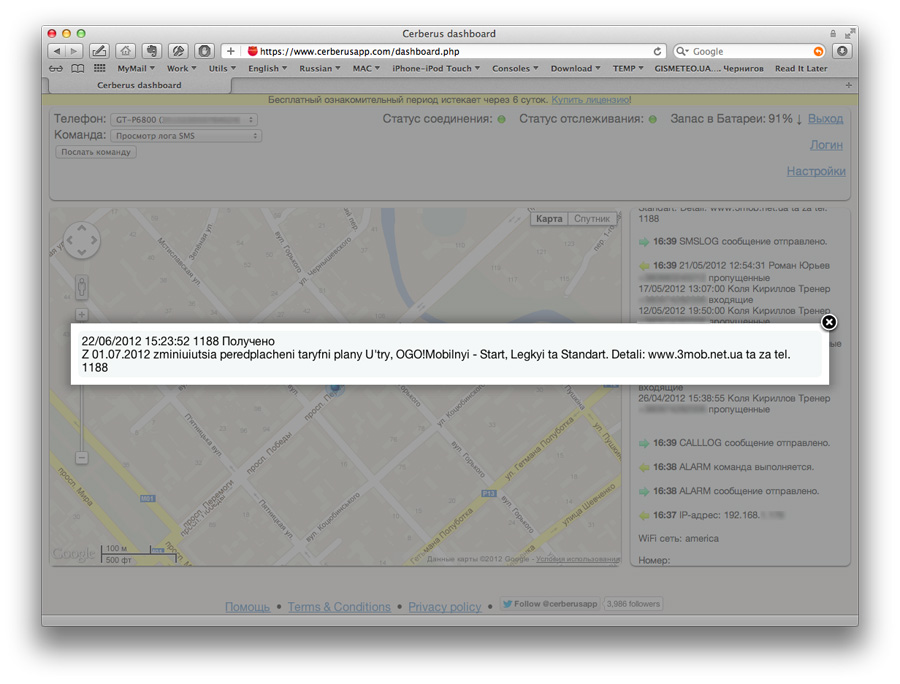Open the Reading List glasses icon

click(56, 69)
